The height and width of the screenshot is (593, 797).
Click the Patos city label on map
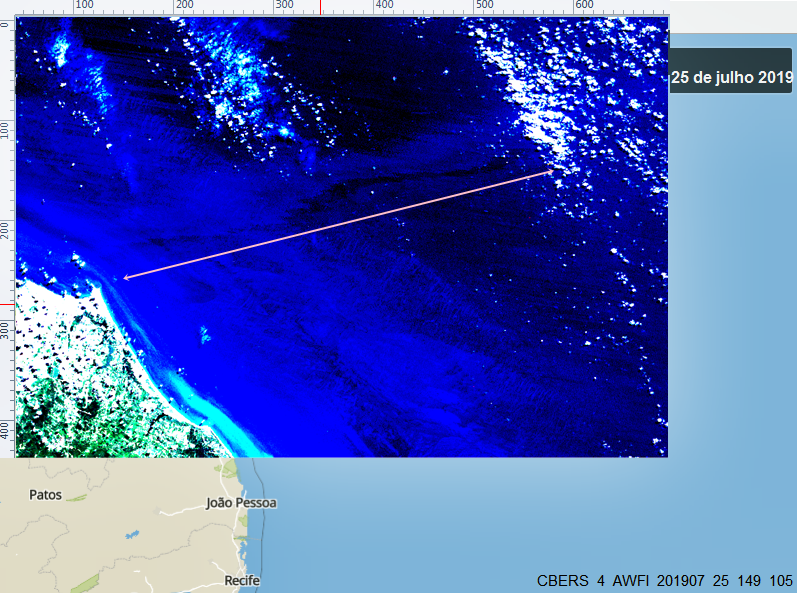(45, 494)
